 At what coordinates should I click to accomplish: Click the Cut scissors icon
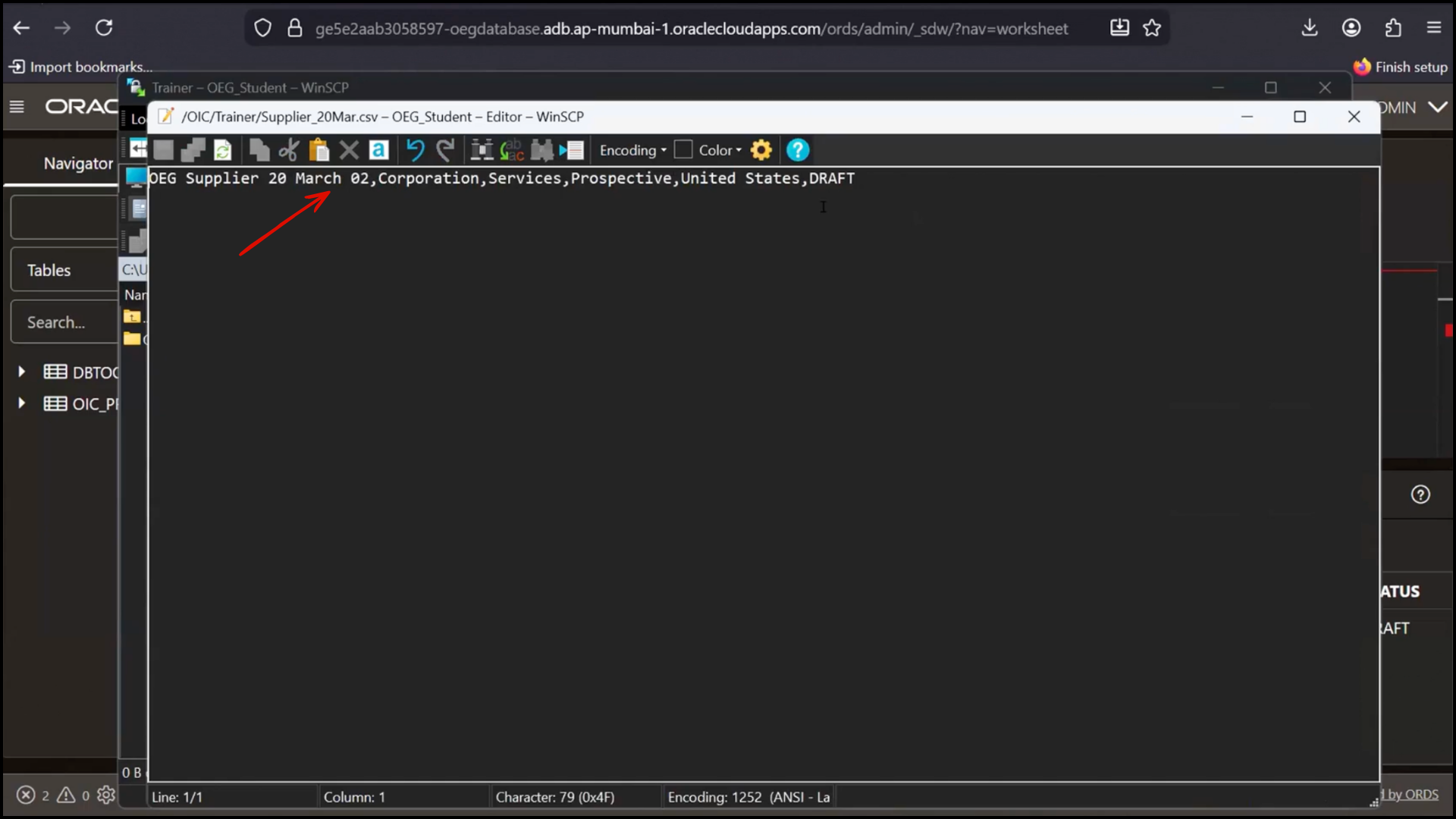[288, 150]
